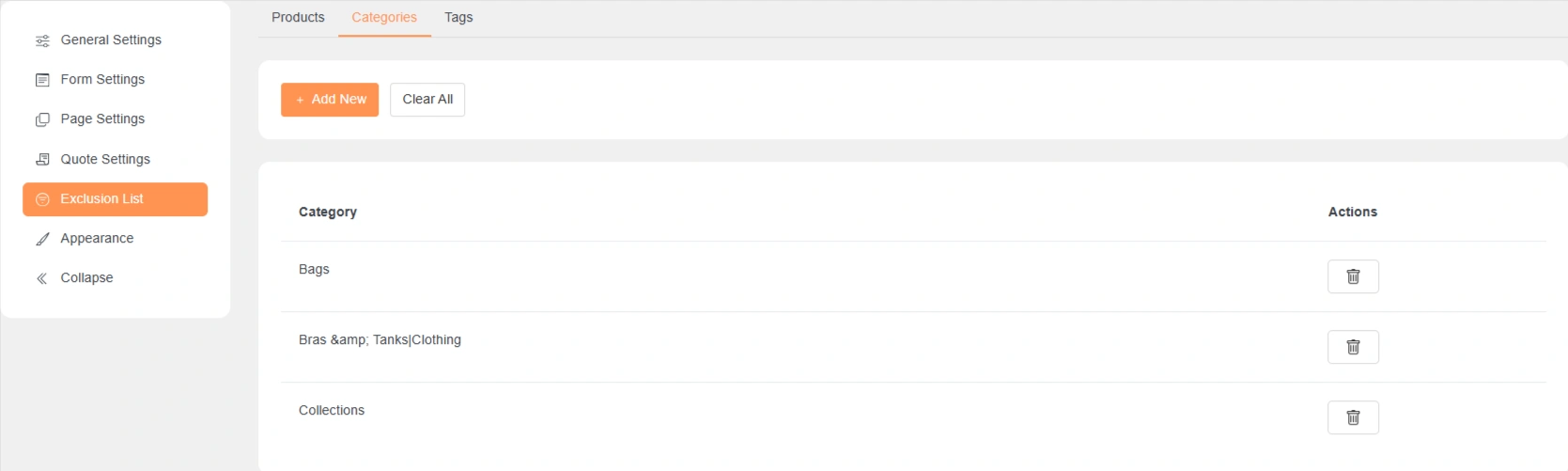Image resolution: width=1568 pixels, height=471 pixels.
Task: Open General Settings from sidebar
Action: [x=111, y=40]
